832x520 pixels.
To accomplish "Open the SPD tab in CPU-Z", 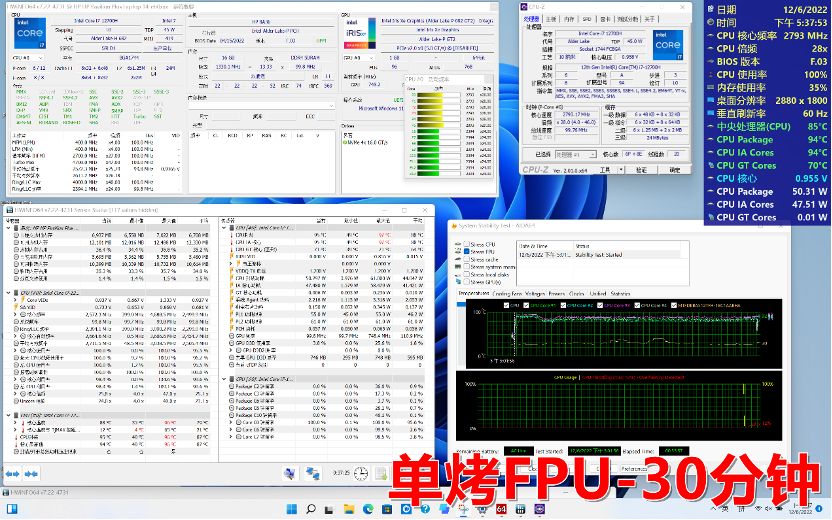I will [587, 19].
